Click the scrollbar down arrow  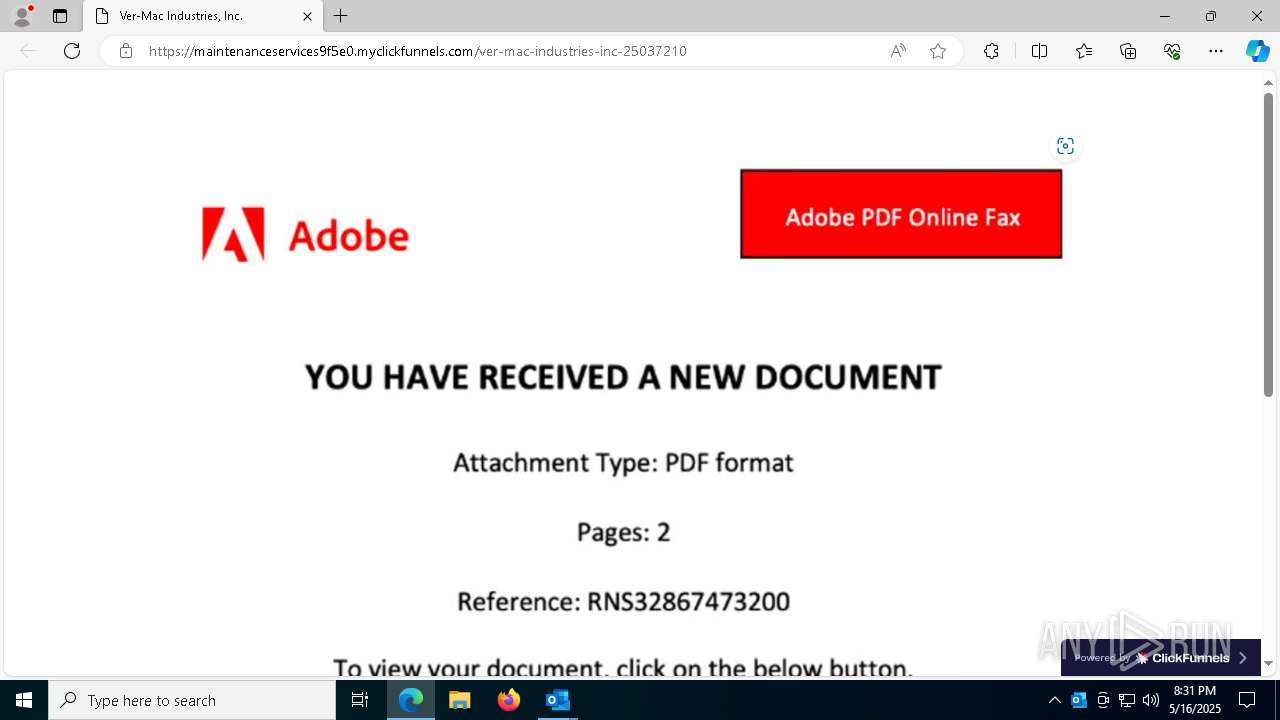point(1268,663)
